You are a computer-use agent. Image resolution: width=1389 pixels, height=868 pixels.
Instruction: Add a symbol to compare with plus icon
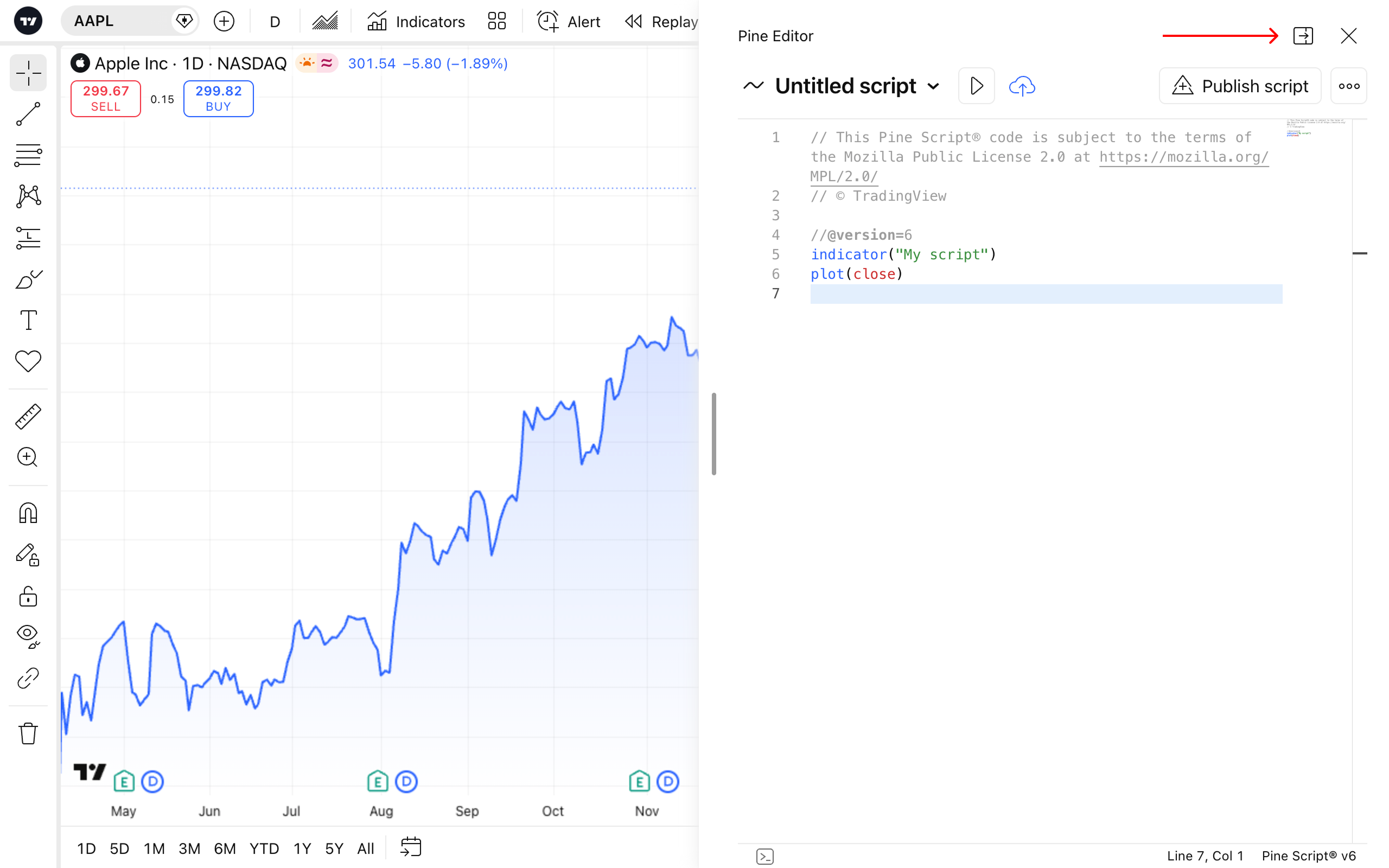(x=224, y=22)
